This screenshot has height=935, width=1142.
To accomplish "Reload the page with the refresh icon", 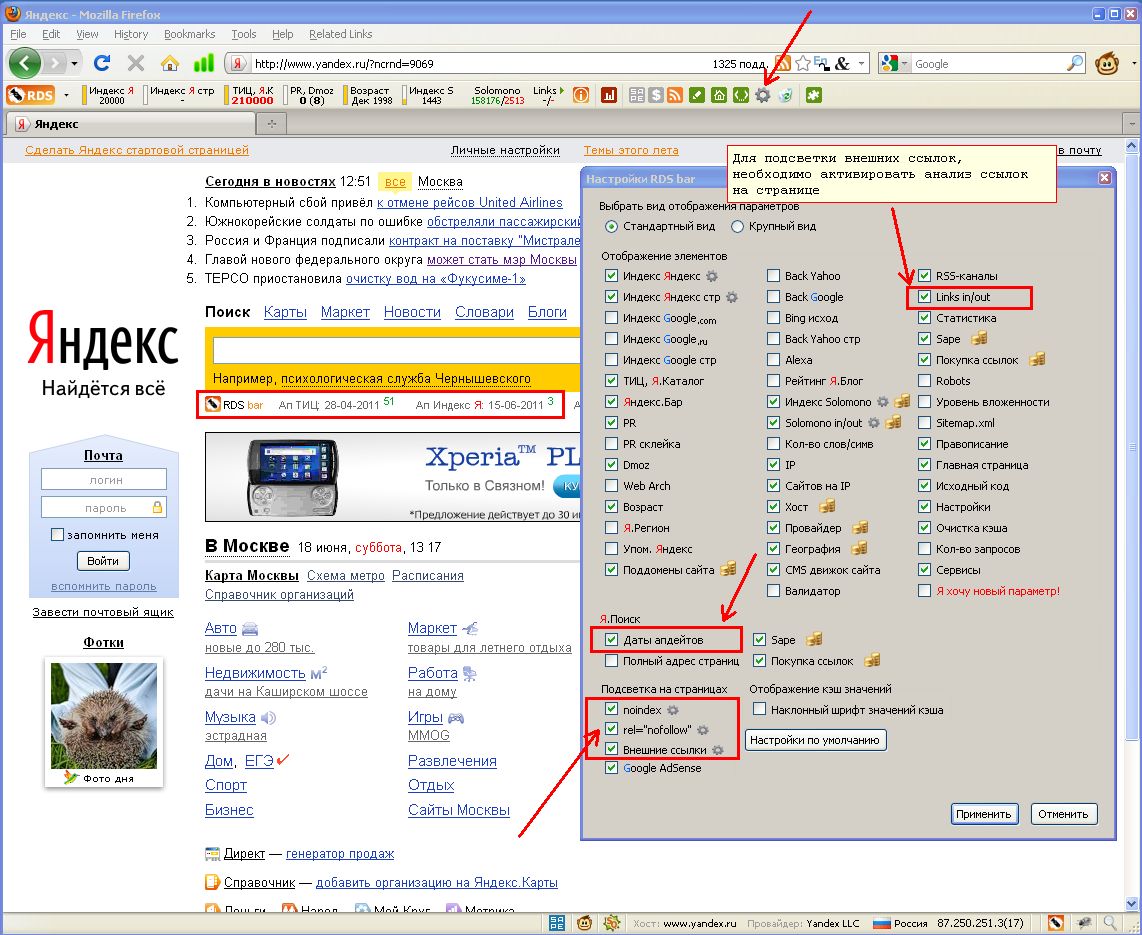I will click(x=101, y=63).
